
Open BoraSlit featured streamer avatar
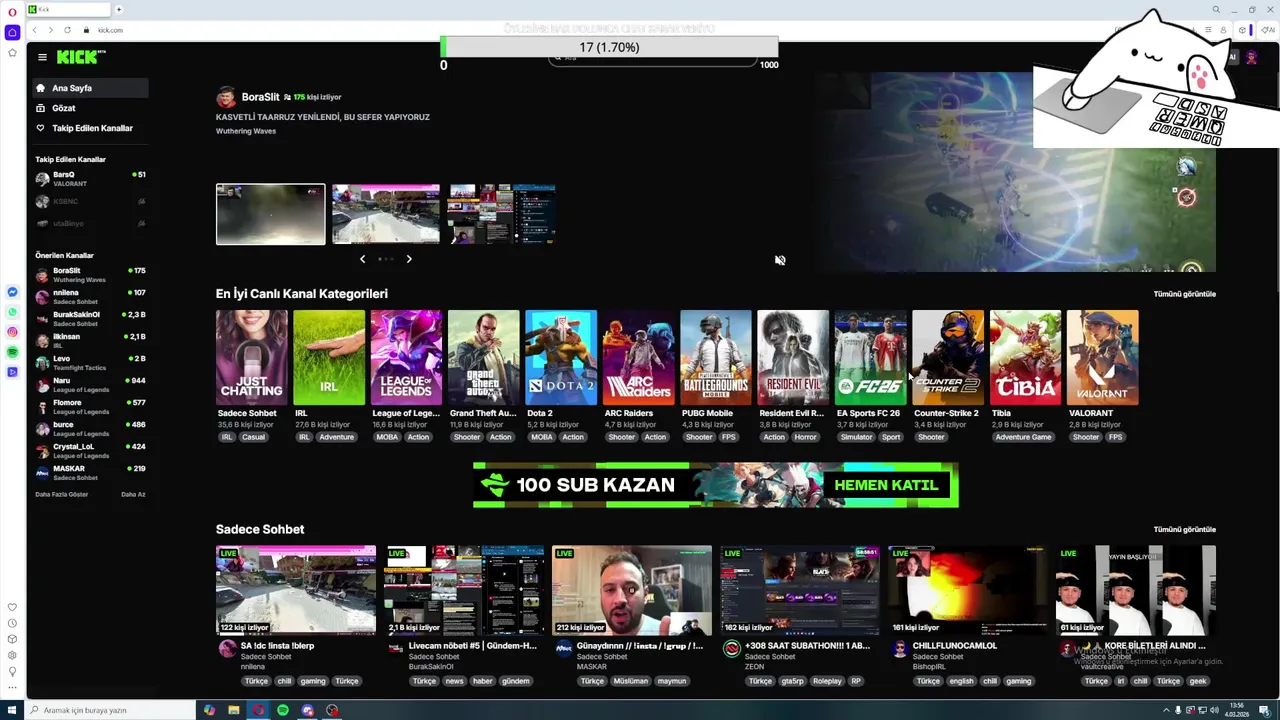pos(226,97)
